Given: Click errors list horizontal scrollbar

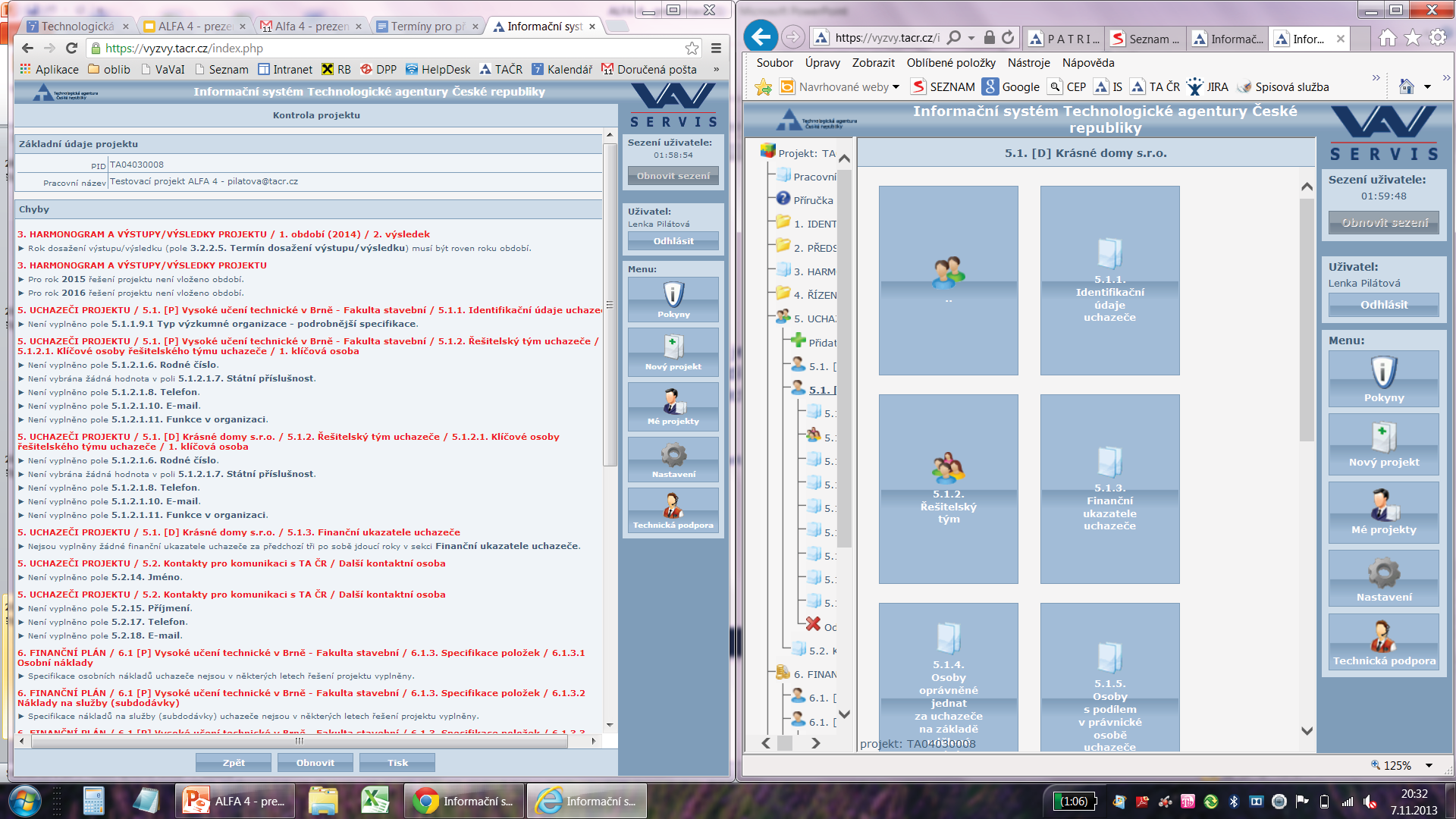Looking at the screenshot, I should coord(300,741).
